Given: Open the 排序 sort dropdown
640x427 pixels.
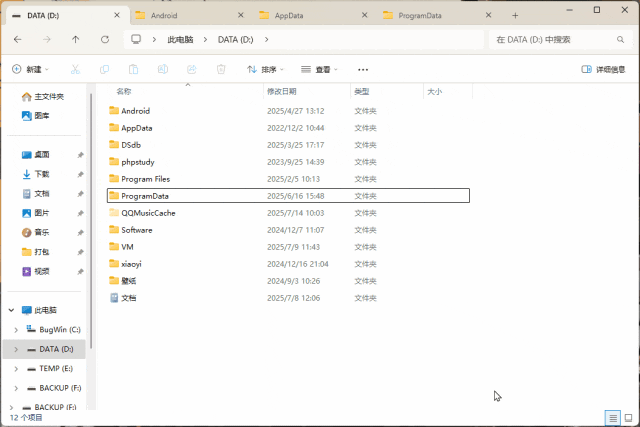Looking at the screenshot, I should point(265,69).
